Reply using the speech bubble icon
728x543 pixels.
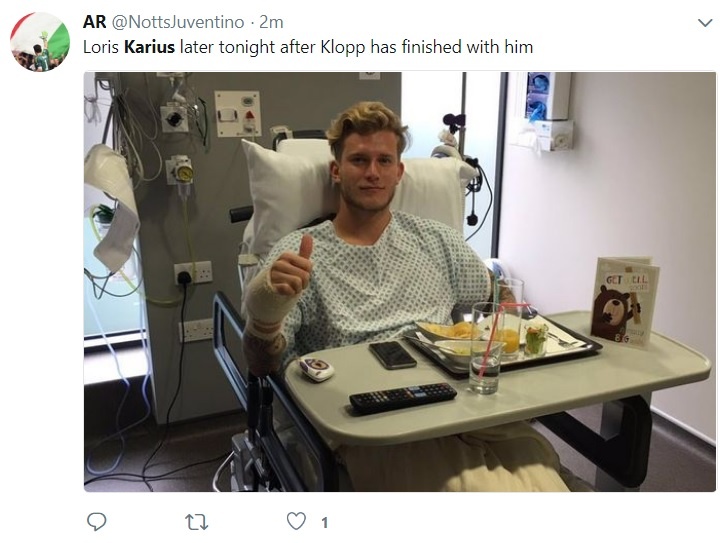[97, 522]
